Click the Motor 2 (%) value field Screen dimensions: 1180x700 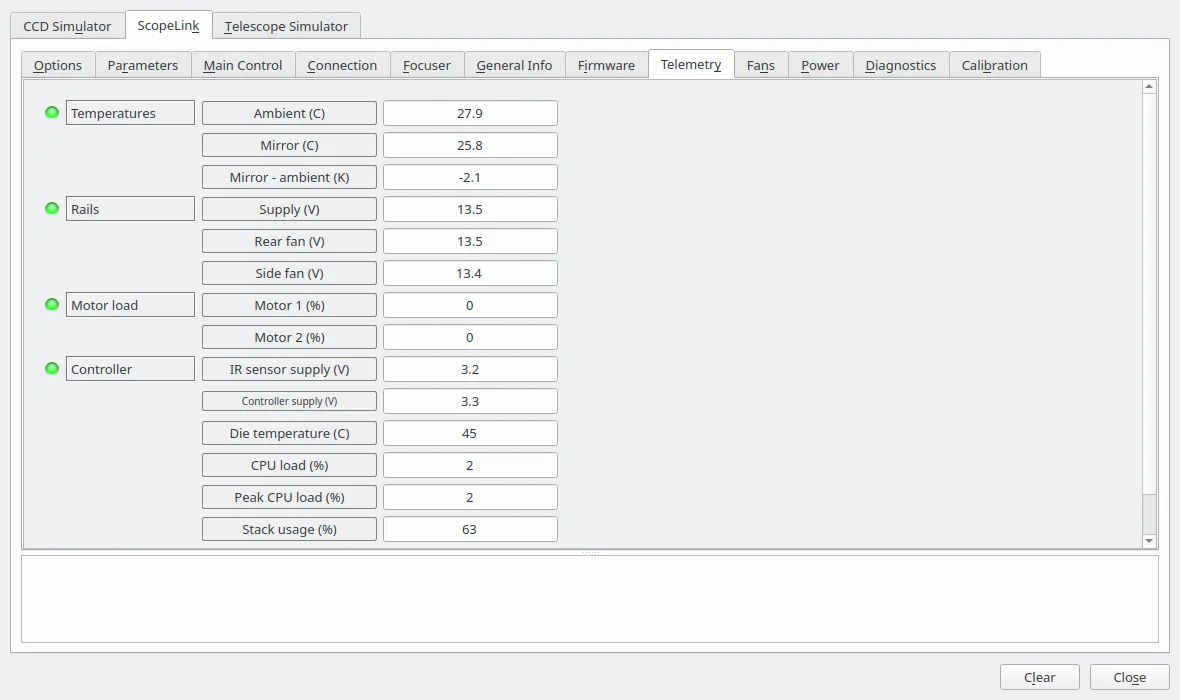(x=470, y=337)
